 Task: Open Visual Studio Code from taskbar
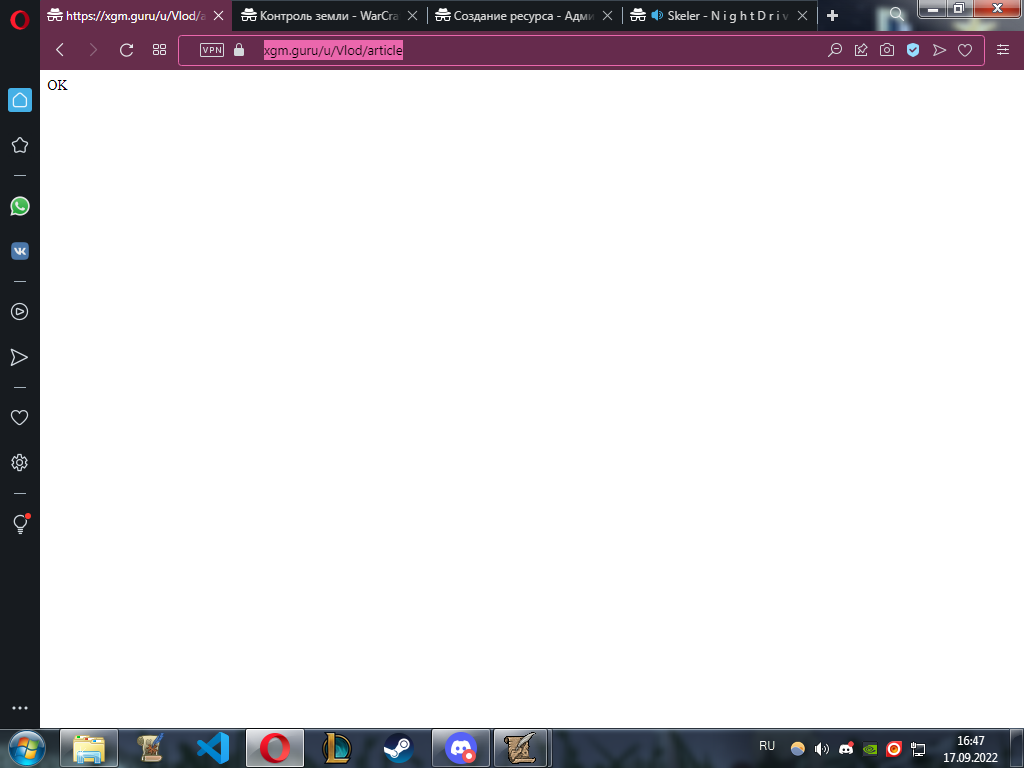point(213,748)
